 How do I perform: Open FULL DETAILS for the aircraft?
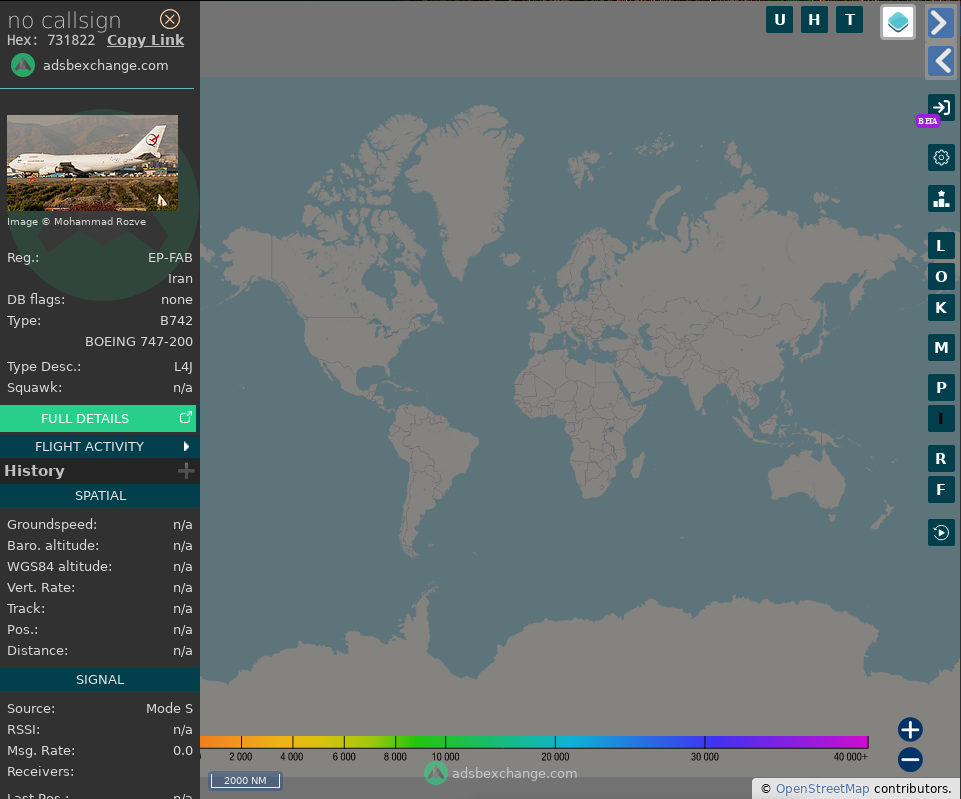98,418
